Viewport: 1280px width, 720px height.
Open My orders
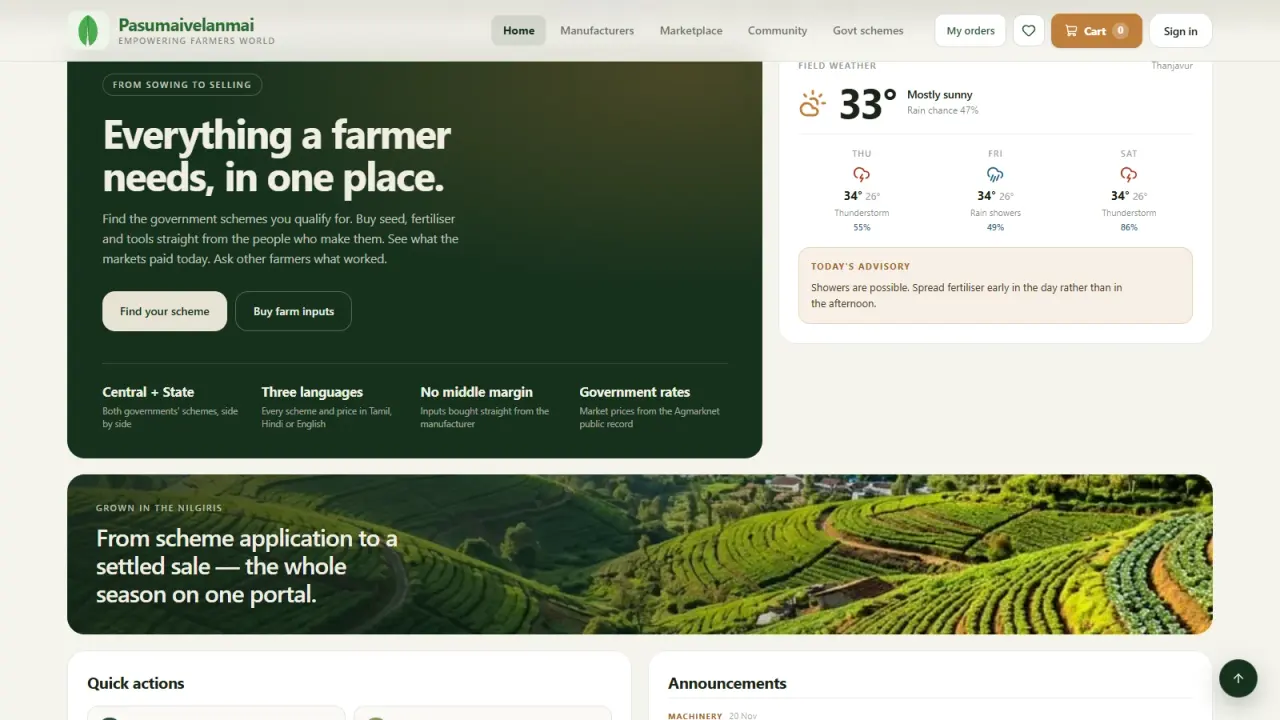tap(970, 31)
